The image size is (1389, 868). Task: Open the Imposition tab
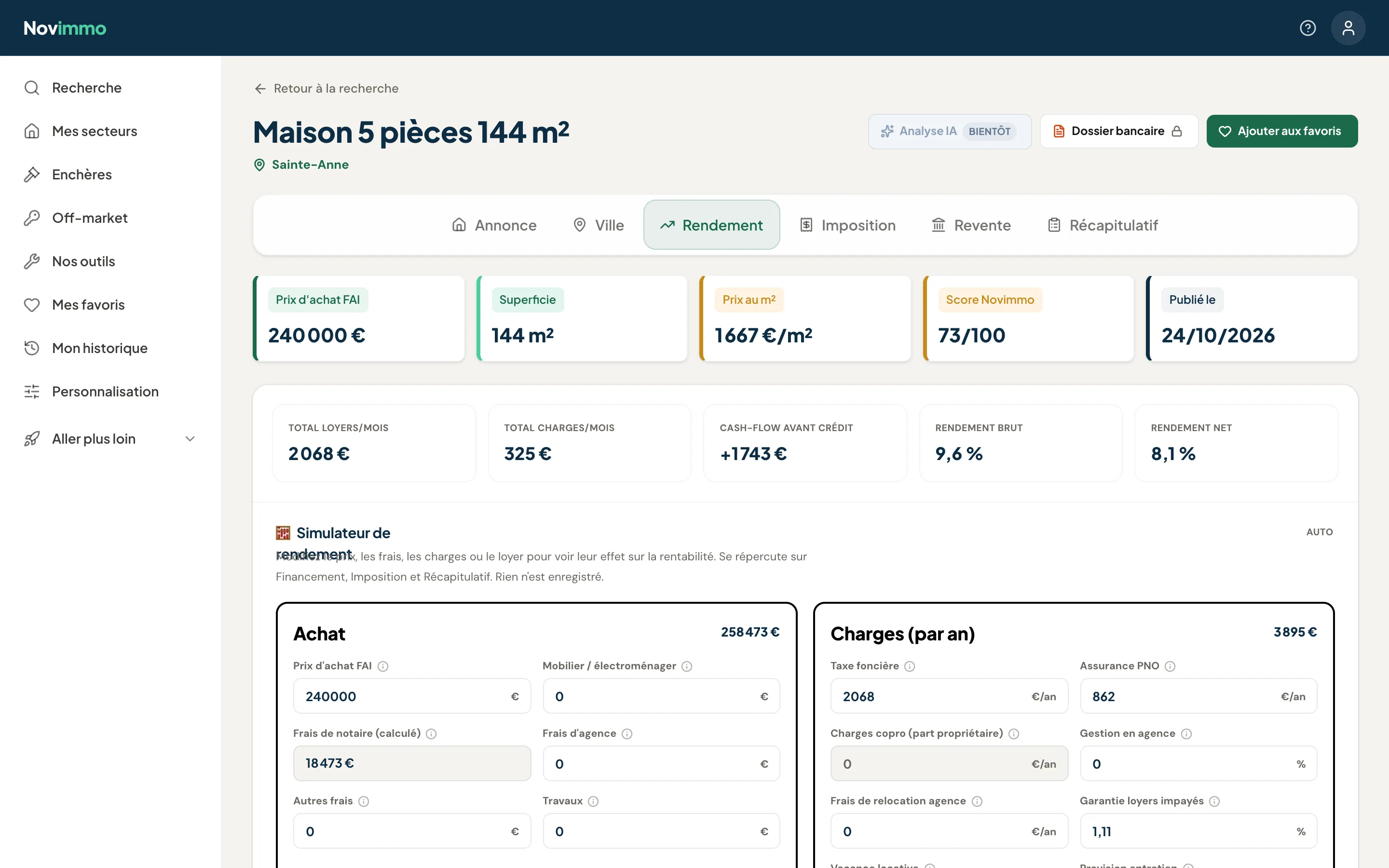pos(848,225)
